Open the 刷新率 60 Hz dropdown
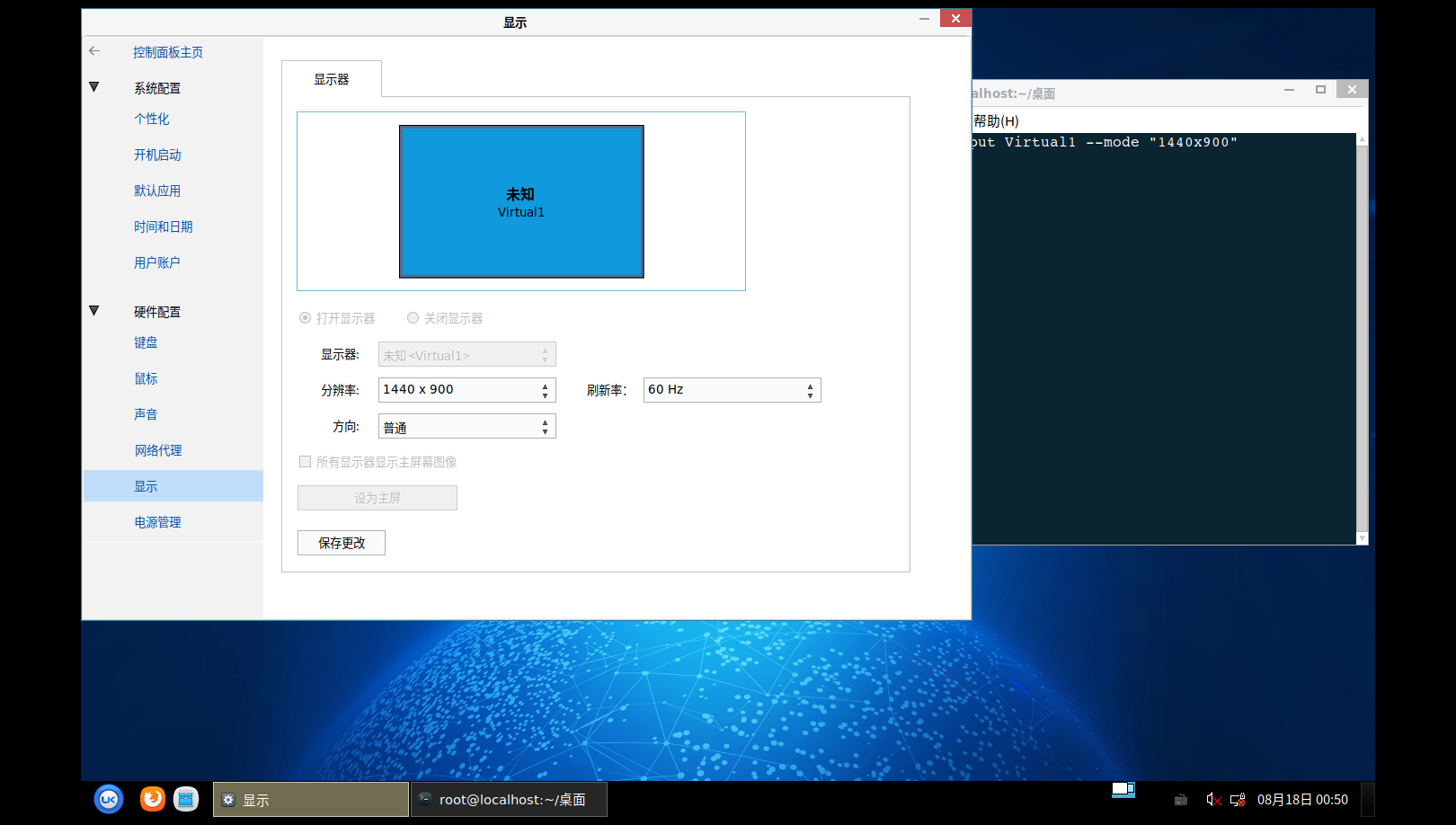The image size is (1456, 825). coord(732,390)
